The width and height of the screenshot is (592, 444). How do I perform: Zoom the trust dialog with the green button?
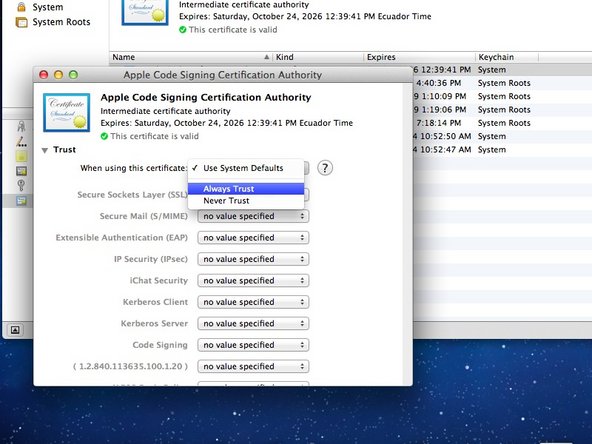point(73,75)
